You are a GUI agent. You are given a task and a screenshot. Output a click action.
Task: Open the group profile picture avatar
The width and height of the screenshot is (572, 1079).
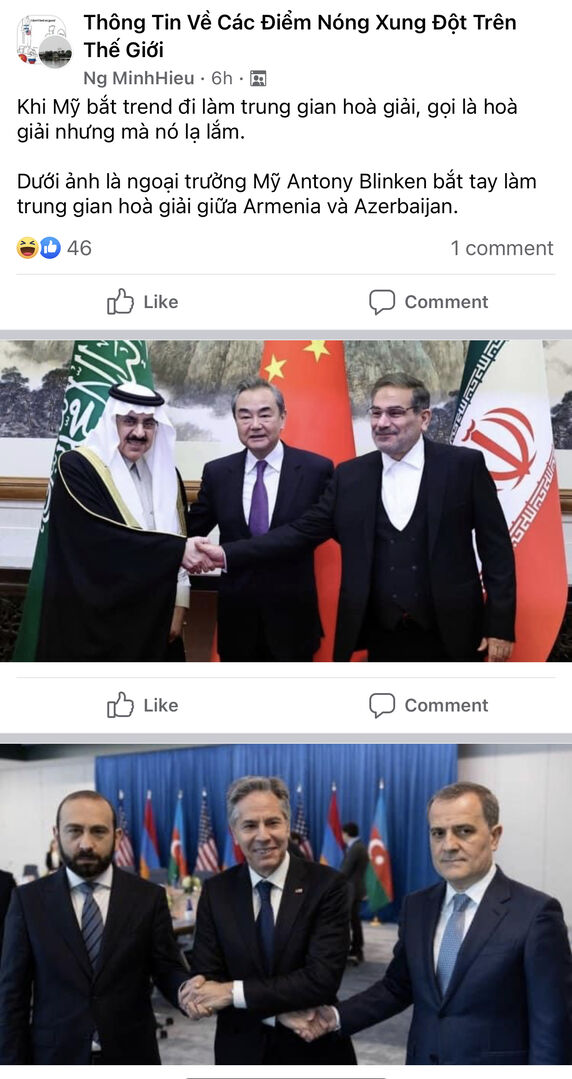44,41
